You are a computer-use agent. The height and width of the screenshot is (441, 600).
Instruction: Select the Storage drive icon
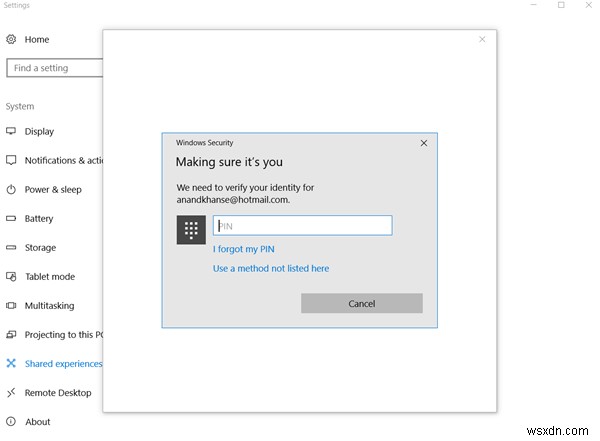11,247
